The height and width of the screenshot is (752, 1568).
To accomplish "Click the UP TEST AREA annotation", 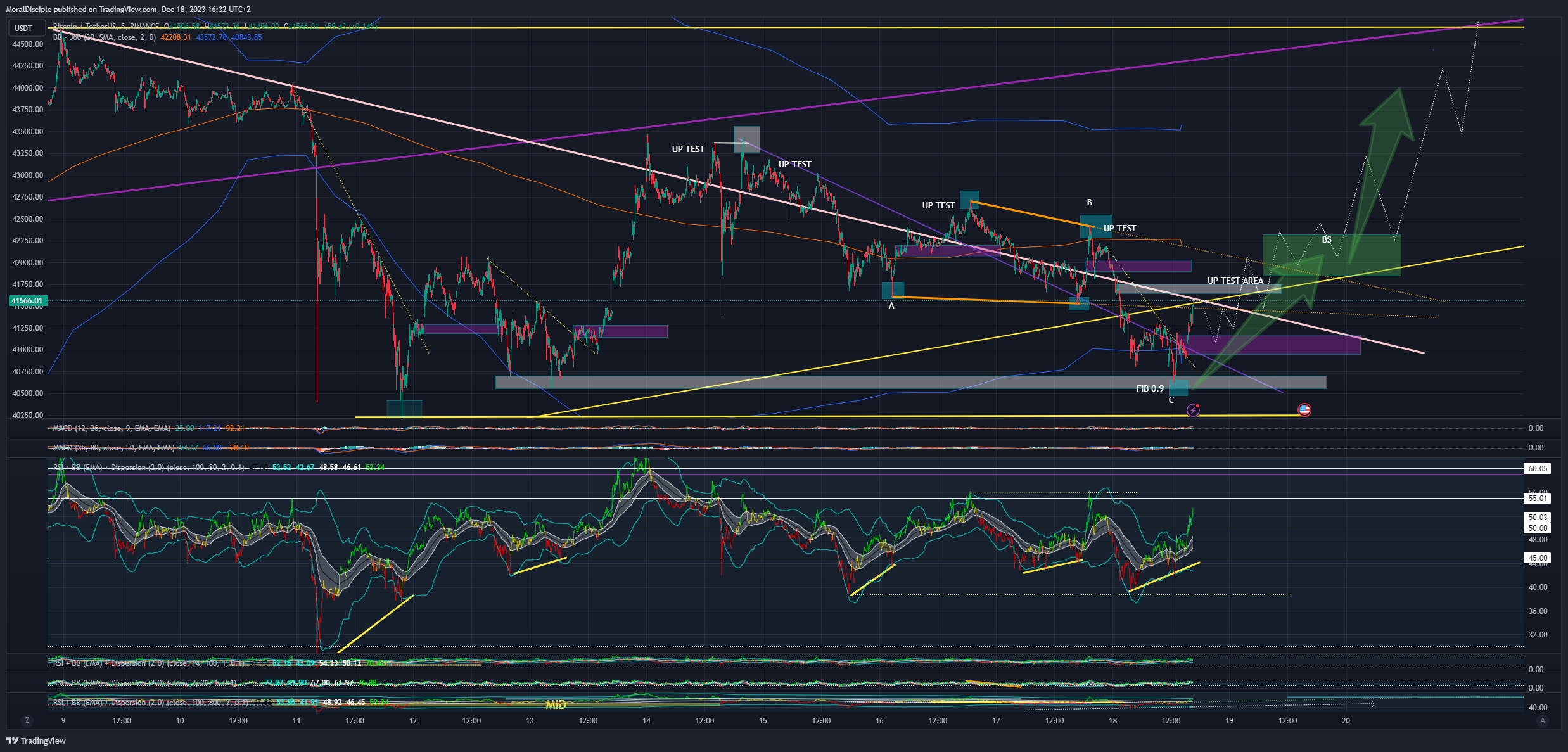I will click(x=1235, y=281).
